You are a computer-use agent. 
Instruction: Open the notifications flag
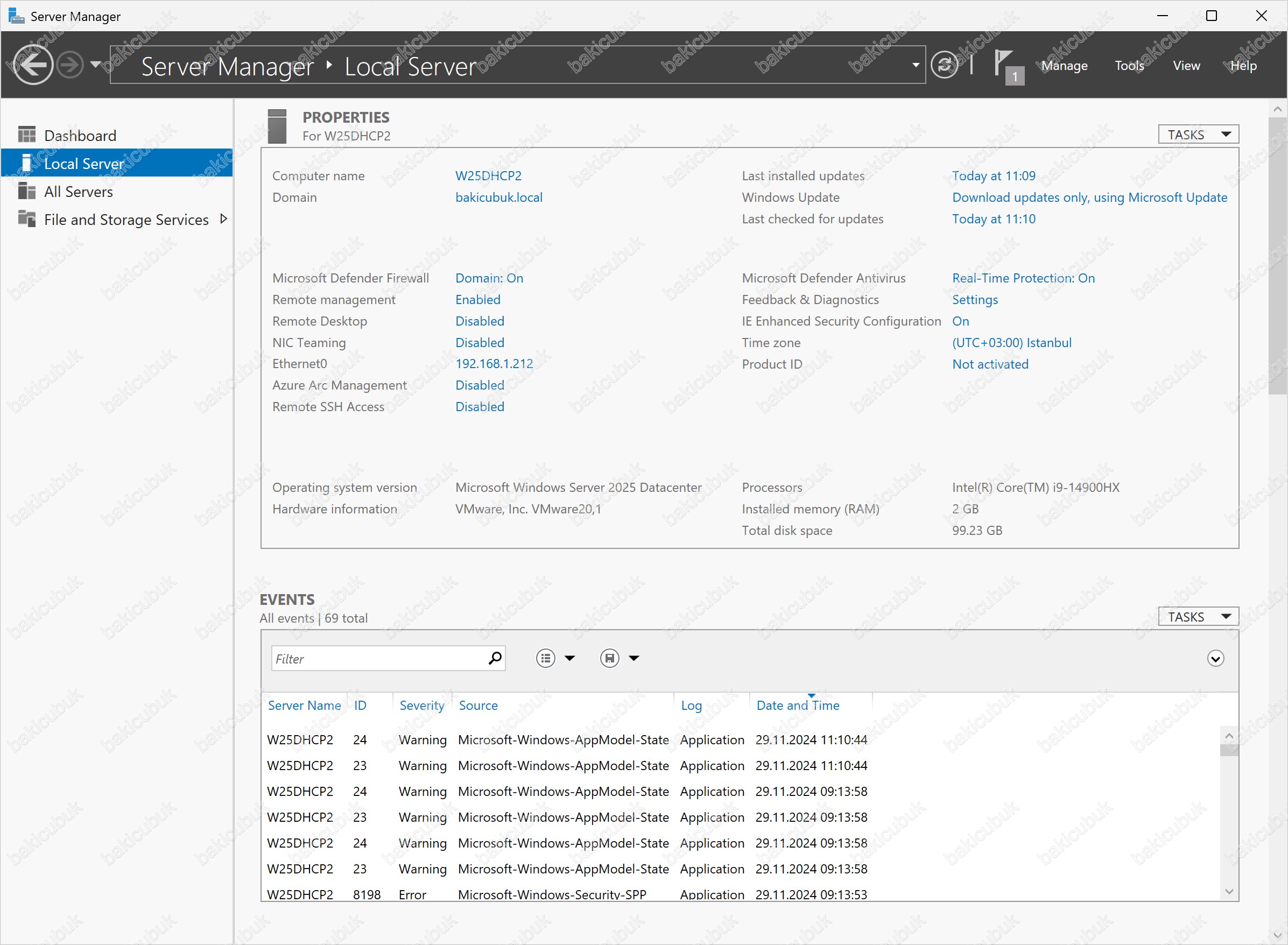point(1009,66)
